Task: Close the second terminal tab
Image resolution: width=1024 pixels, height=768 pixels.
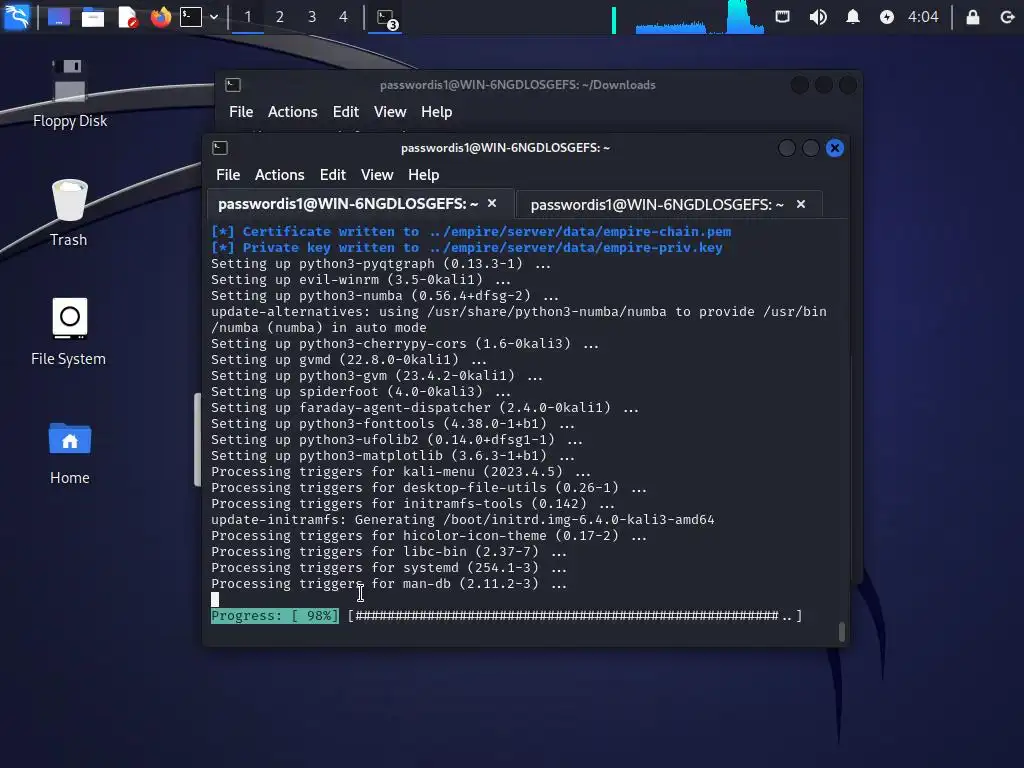Action: coord(801,204)
